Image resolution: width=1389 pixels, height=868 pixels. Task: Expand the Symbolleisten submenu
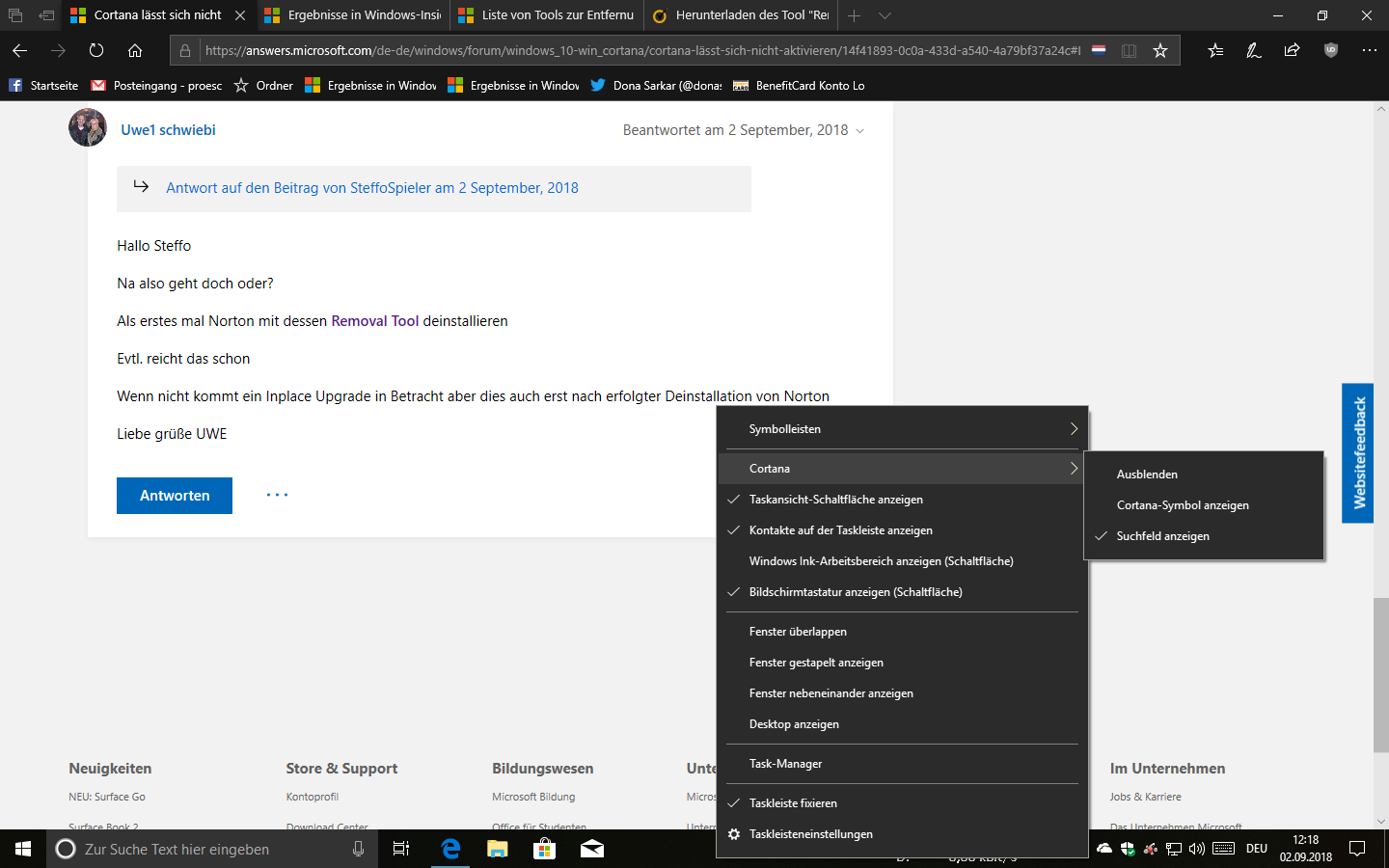902,429
